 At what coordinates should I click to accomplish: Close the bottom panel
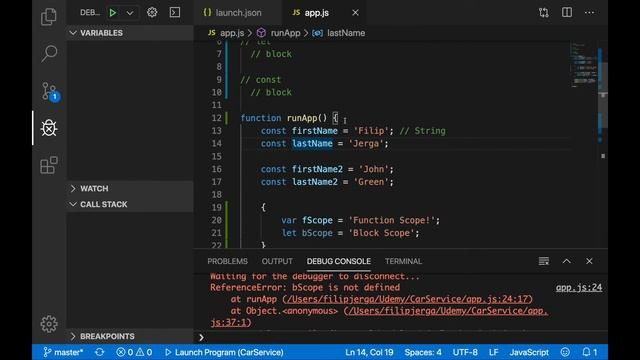pos(589,261)
